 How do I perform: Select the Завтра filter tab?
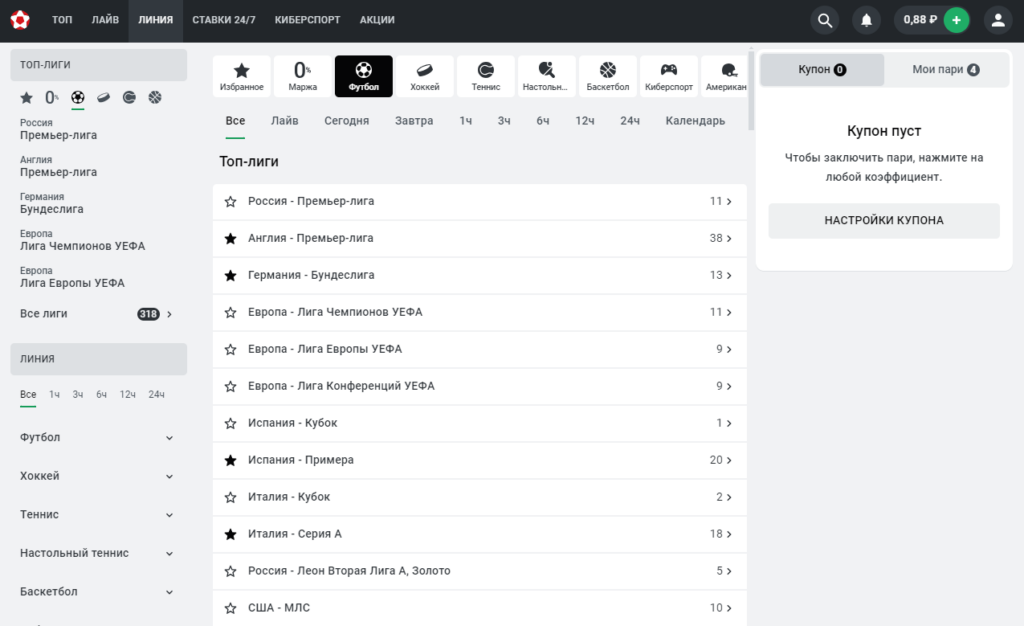[414, 121]
